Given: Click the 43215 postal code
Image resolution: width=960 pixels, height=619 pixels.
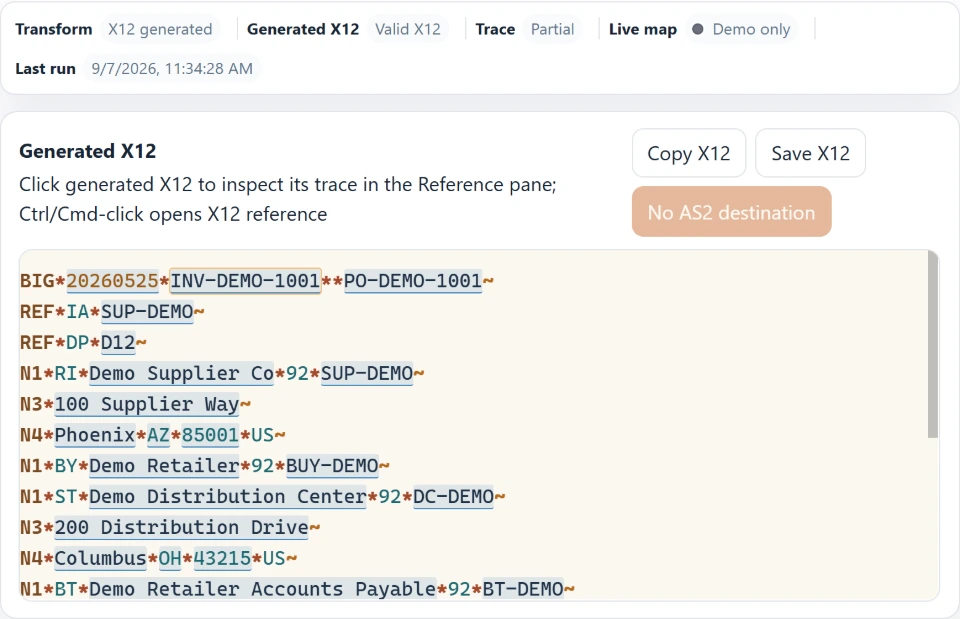Looking at the screenshot, I should [x=222, y=558].
